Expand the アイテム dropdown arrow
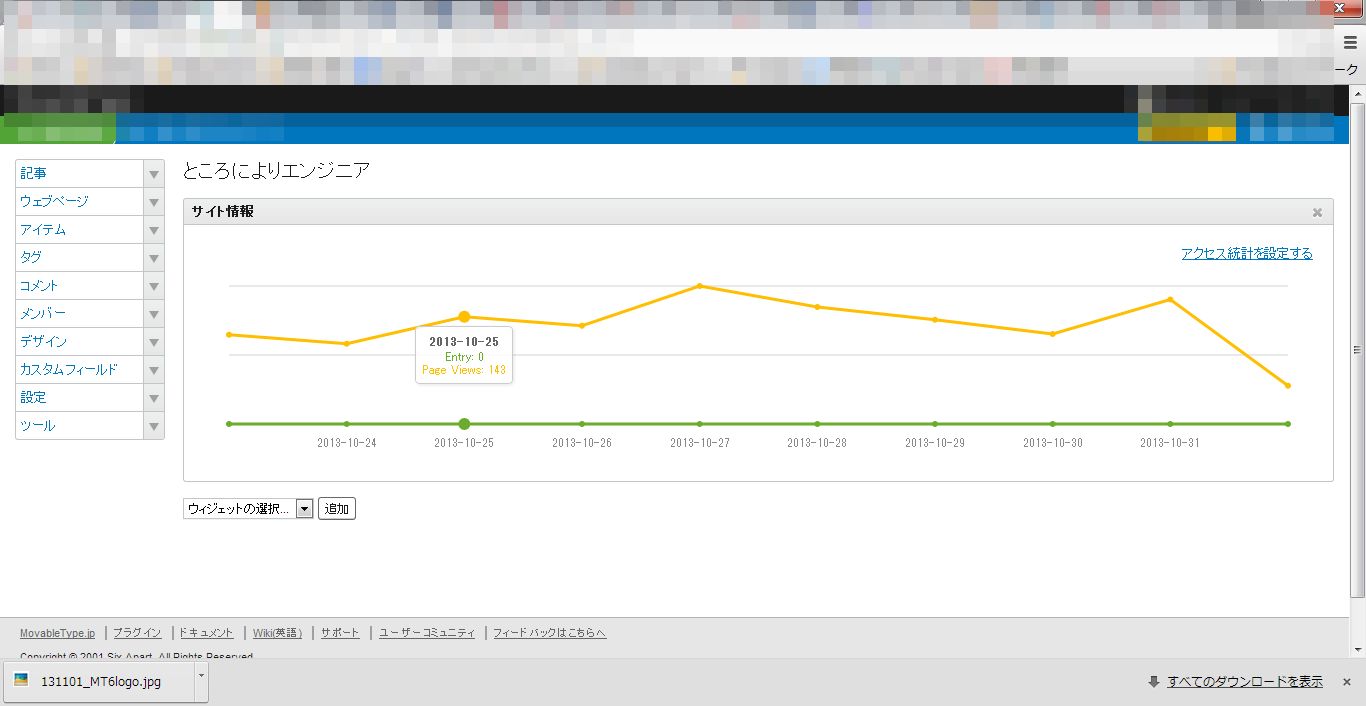 click(x=154, y=230)
